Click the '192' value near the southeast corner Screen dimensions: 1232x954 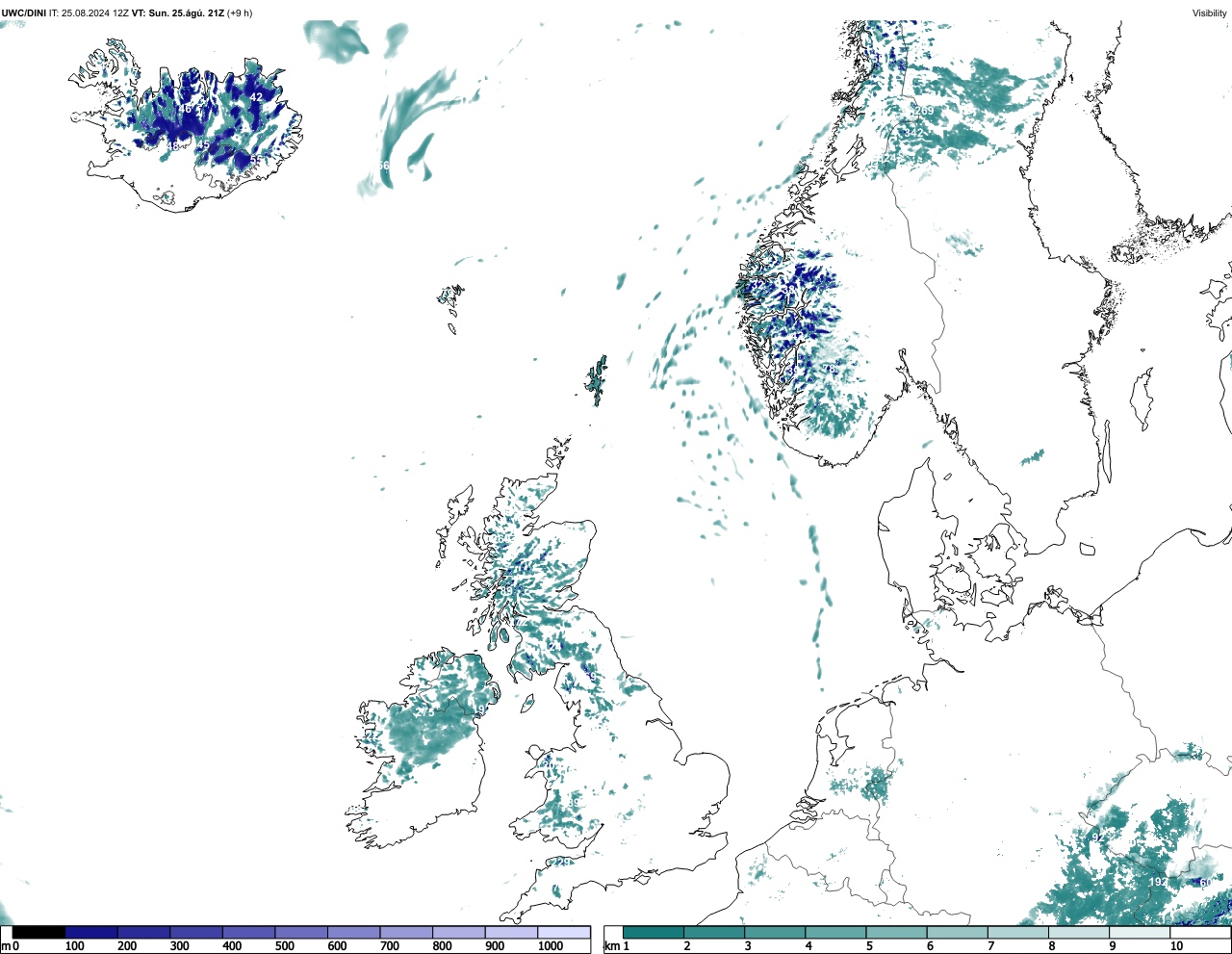1158,882
